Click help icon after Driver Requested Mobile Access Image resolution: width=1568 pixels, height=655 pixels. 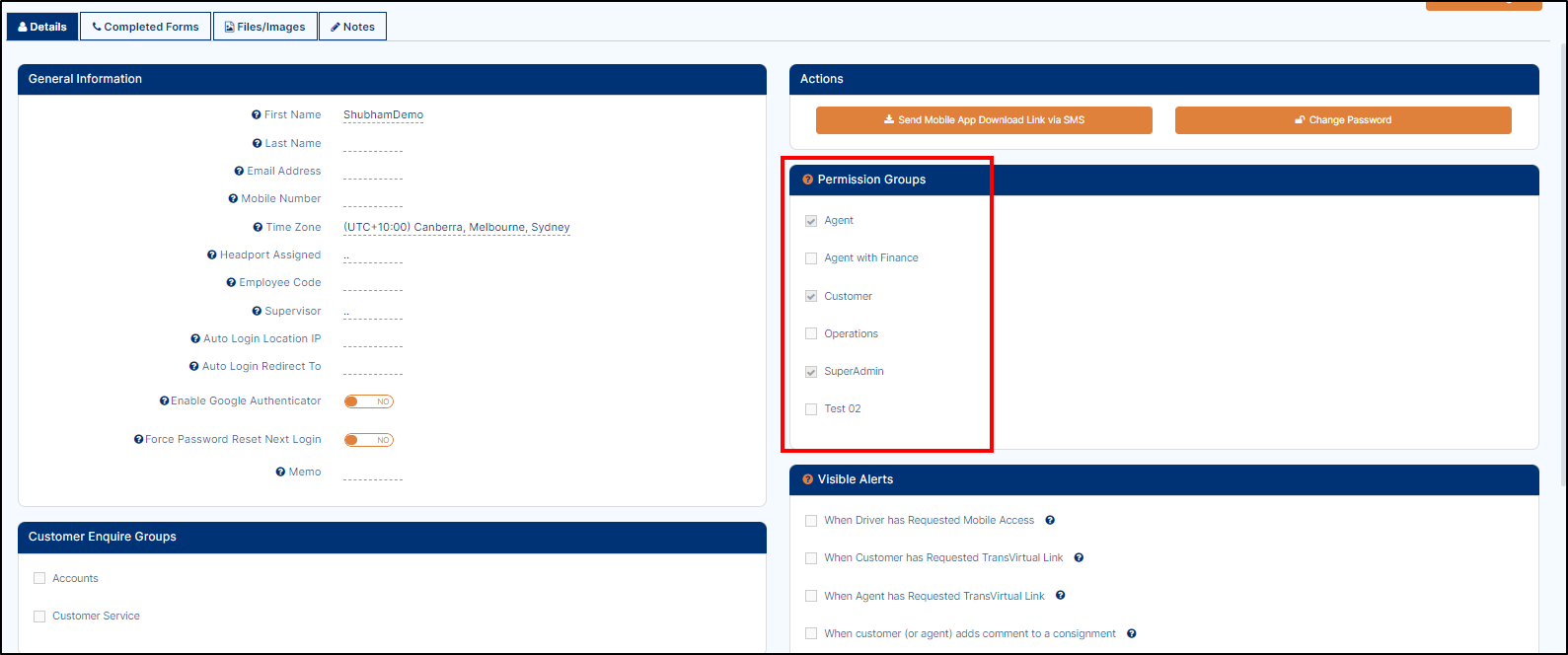point(1050,520)
